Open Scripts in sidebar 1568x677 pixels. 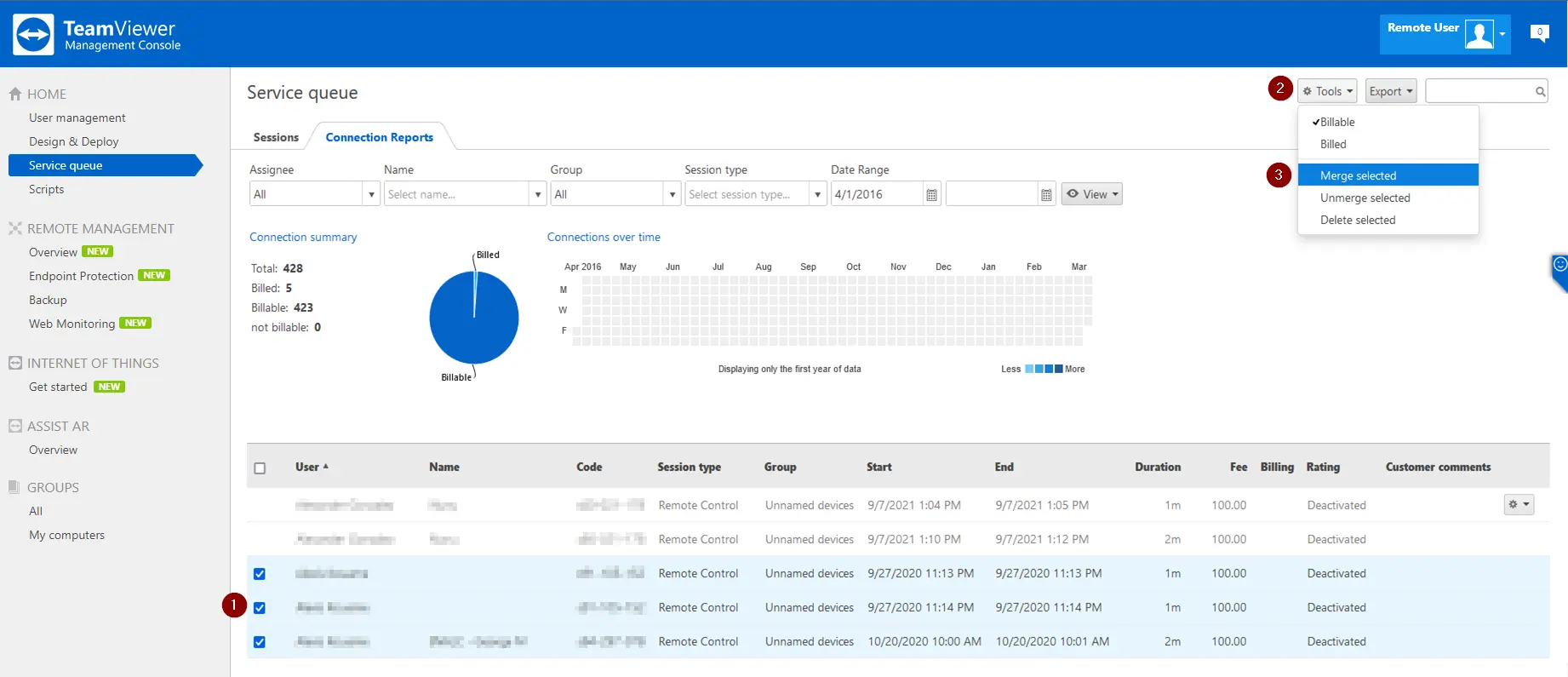tap(46, 189)
